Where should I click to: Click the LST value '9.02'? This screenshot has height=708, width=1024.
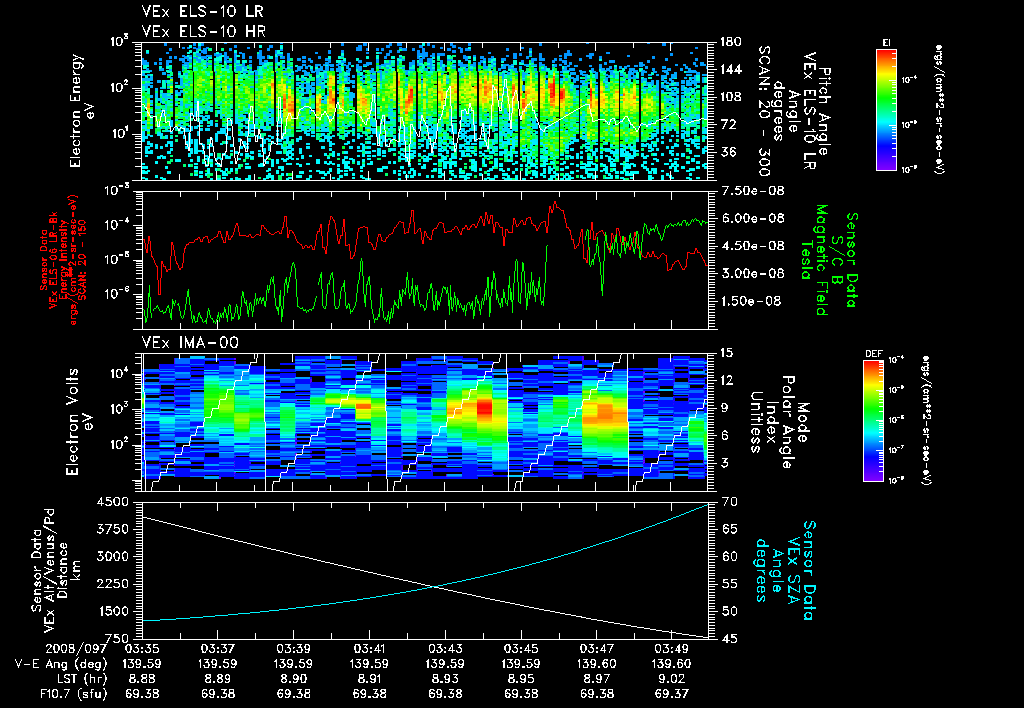pos(672,679)
